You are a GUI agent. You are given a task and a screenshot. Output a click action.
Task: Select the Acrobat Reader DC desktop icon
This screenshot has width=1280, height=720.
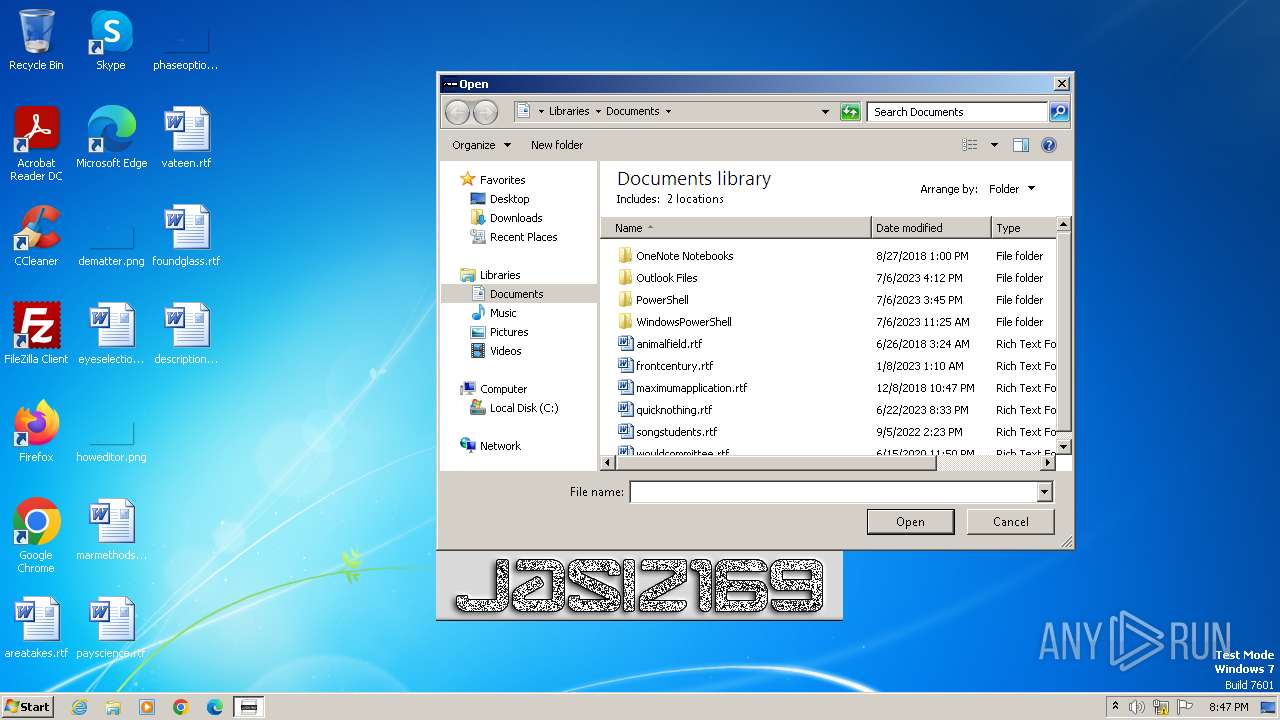pos(36,144)
